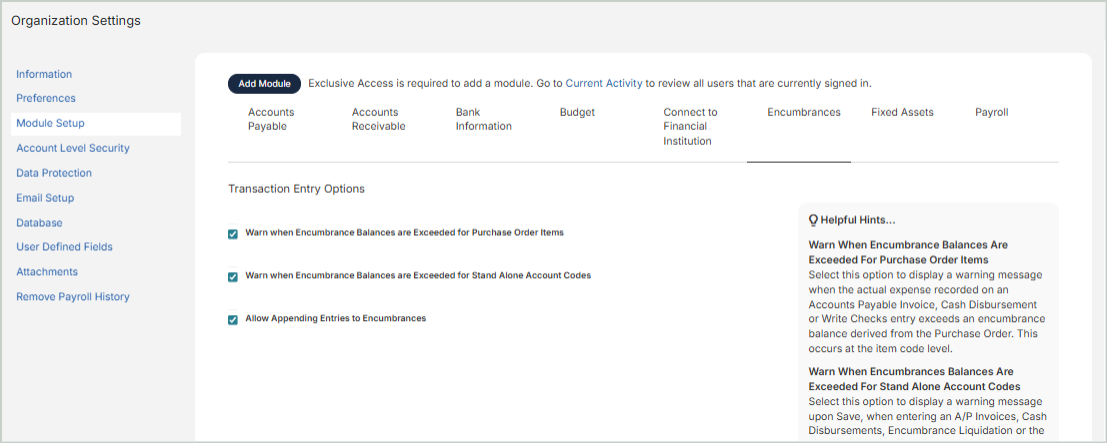
Task: Click Remove Payroll History in sidebar
Action: pyautogui.click(x=73, y=297)
